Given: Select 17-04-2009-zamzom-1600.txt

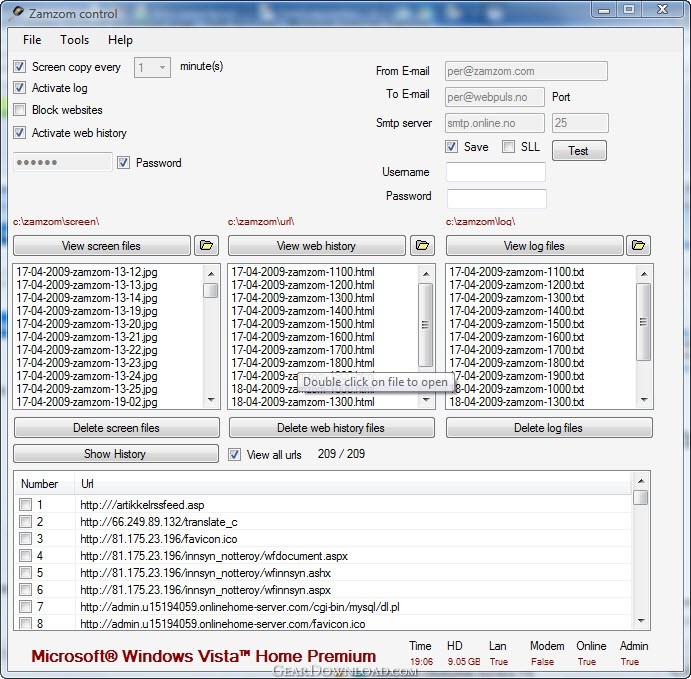Looking at the screenshot, I should 516,337.
